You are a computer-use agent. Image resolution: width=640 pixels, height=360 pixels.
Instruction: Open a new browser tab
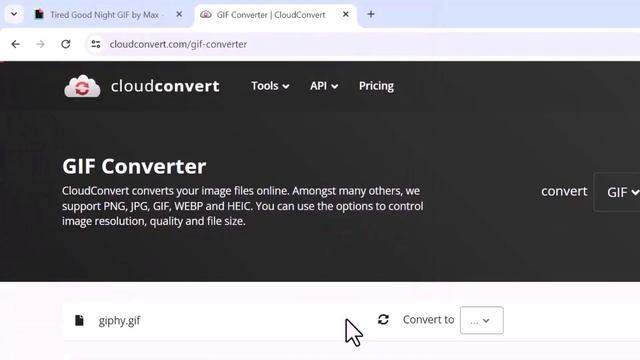click(371, 14)
